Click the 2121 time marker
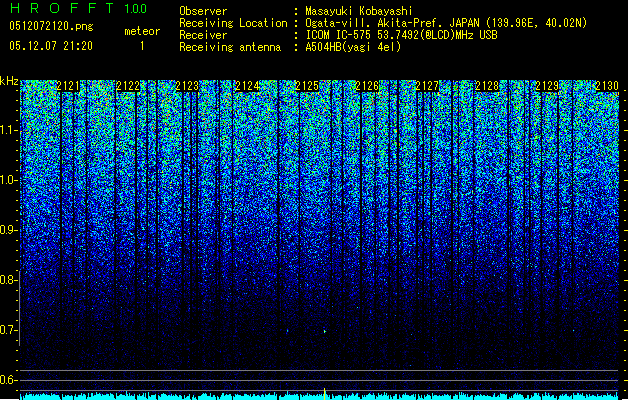 point(68,86)
